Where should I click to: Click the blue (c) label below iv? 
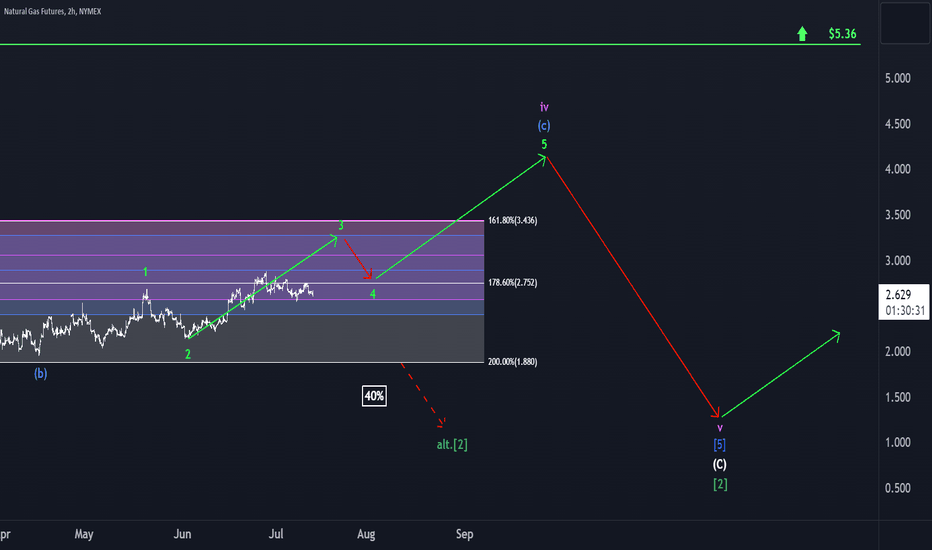point(544,126)
